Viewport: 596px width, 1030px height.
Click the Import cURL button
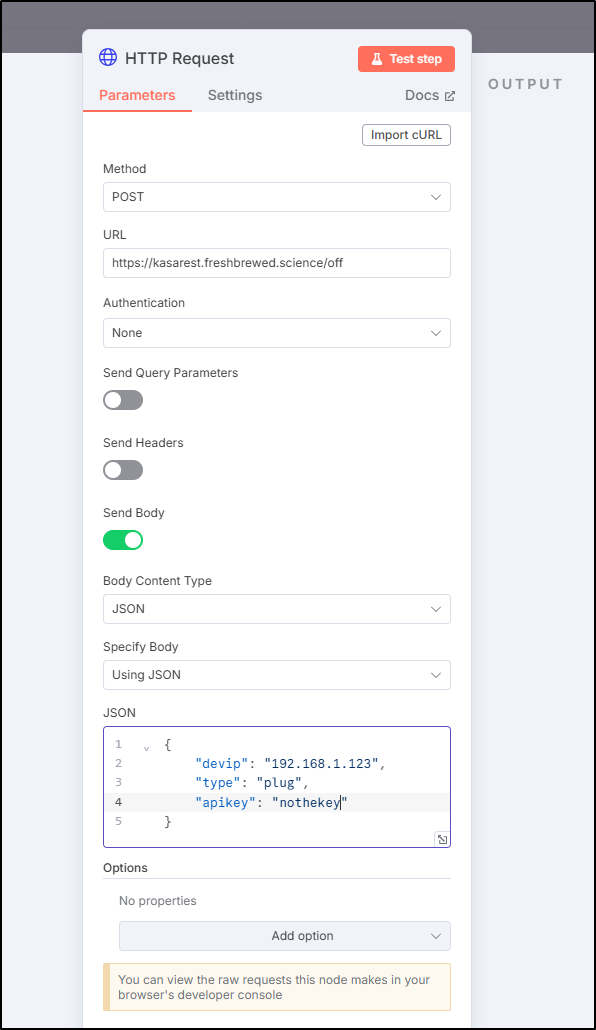pyautogui.click(x=406, y=135)
